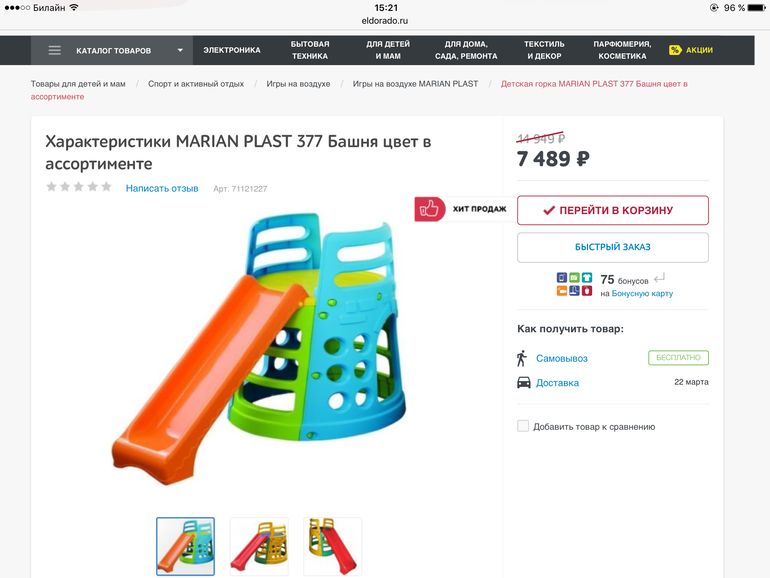Tick the Добавить товар к сравнению checkbox
This screenshot has width=770, height=578.
point(523,426)
